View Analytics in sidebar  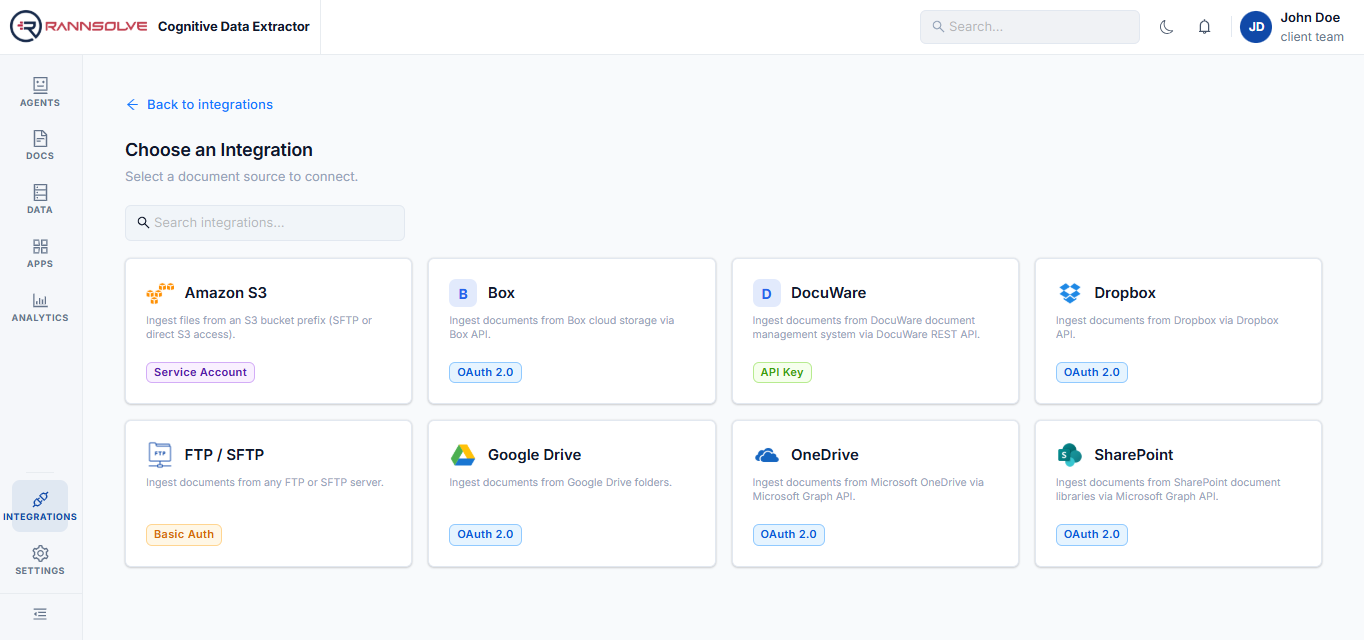tap(40, 307)
